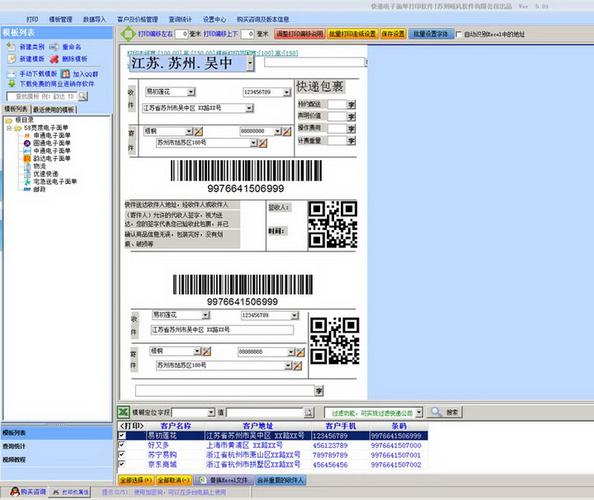Click the 加入QQ群 group icon
594x500 pixels.
[x=66, y=74]
